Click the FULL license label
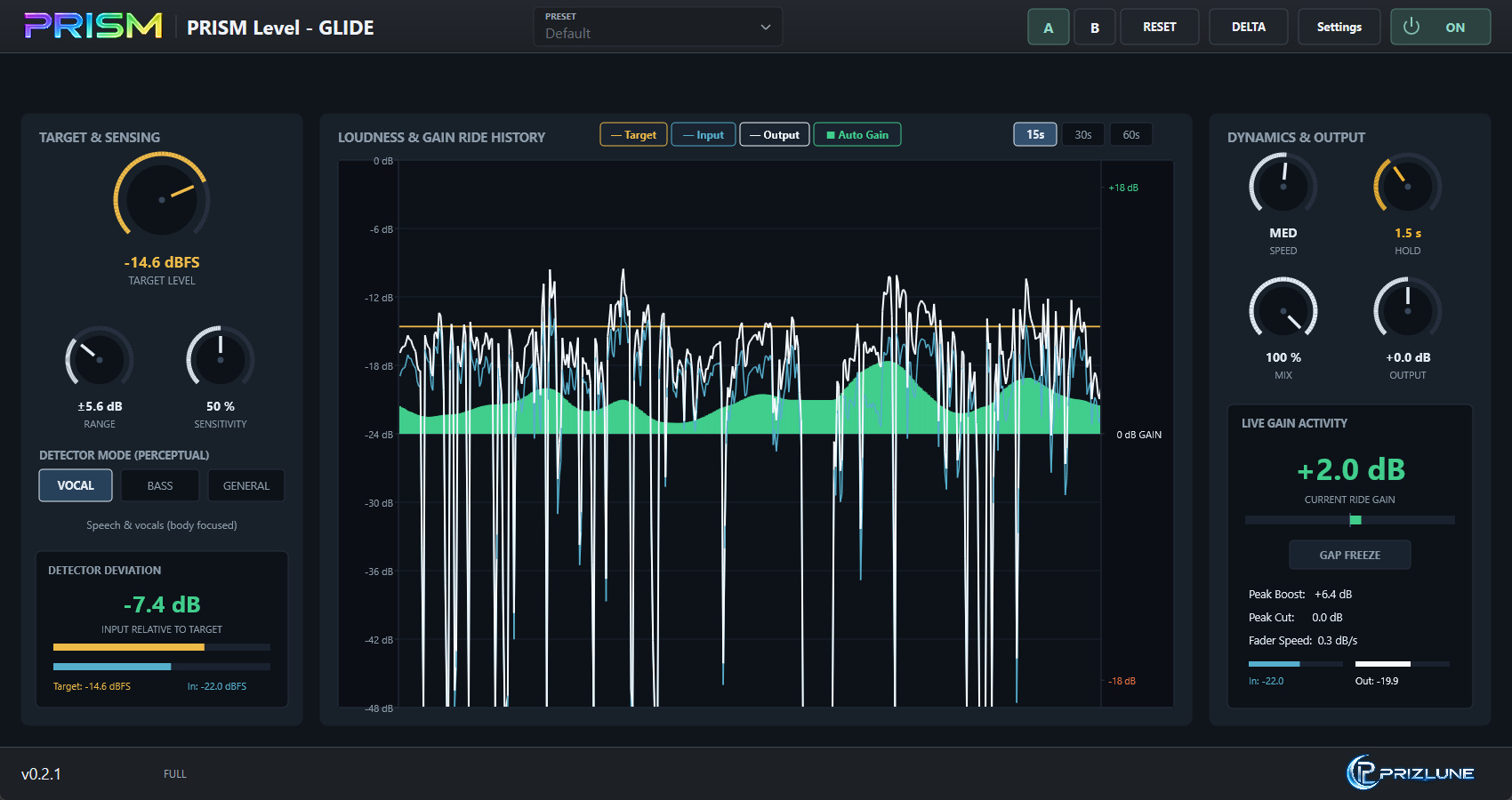1512x800 pixels. [175, 774]
